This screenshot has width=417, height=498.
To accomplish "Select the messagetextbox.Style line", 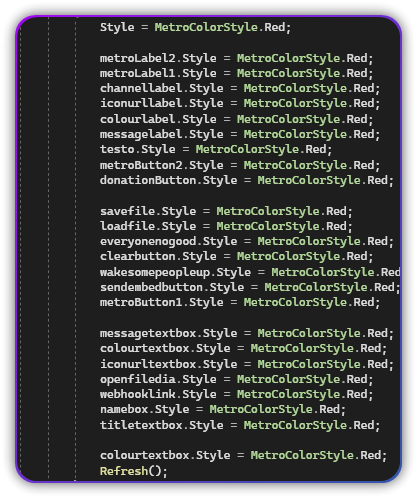I will [x=247, y=333].
